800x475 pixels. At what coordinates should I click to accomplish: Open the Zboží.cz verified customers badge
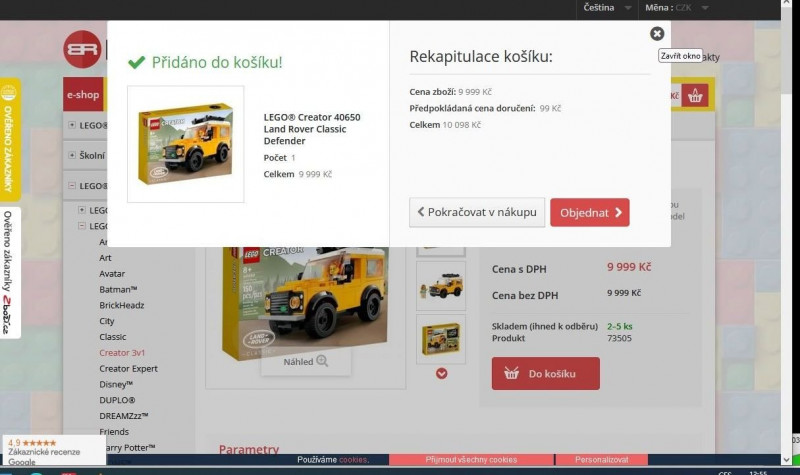[9, 272]
